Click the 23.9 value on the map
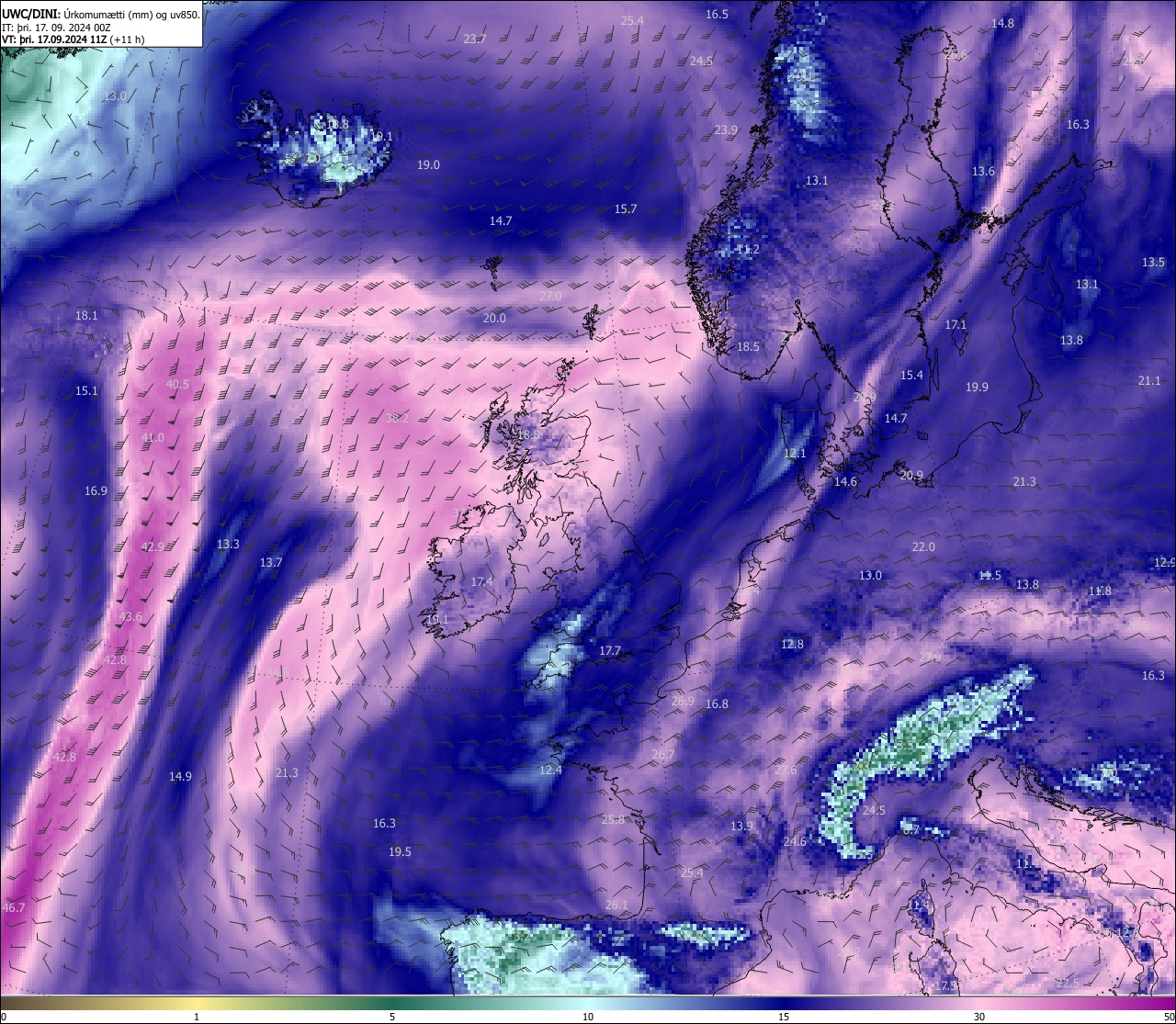This screenshot has width=1176, height=1024. pos(726,129)
